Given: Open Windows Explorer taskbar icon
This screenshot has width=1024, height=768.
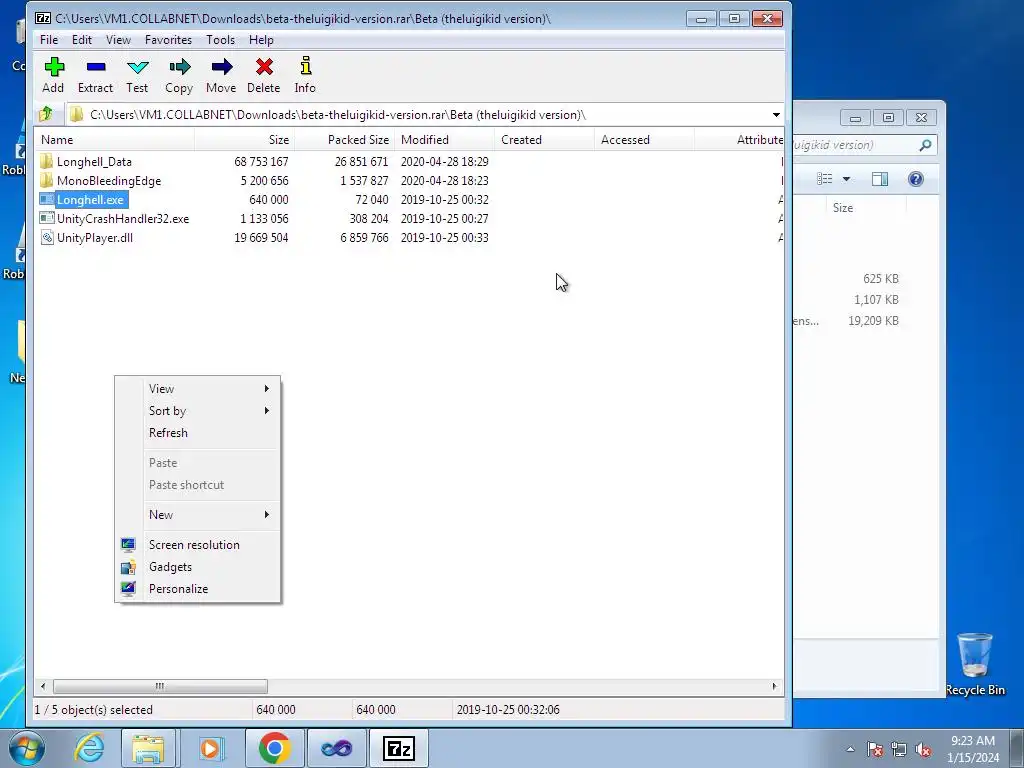Looking at the screenshot, I should tap(148, 748).
